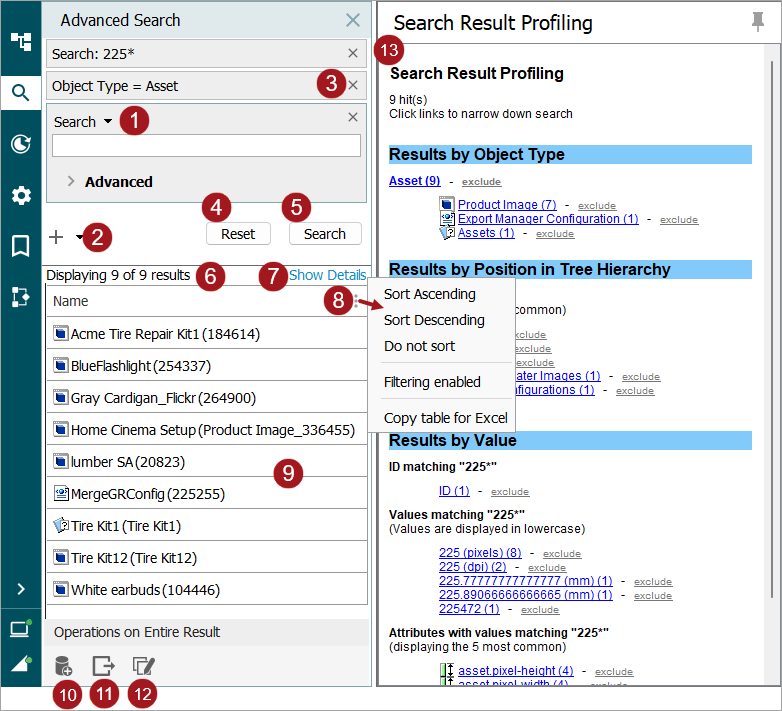The image size is (782, 711).
Task: Click the clock-arrow icon in the sidebar
Action: [20, 144]
